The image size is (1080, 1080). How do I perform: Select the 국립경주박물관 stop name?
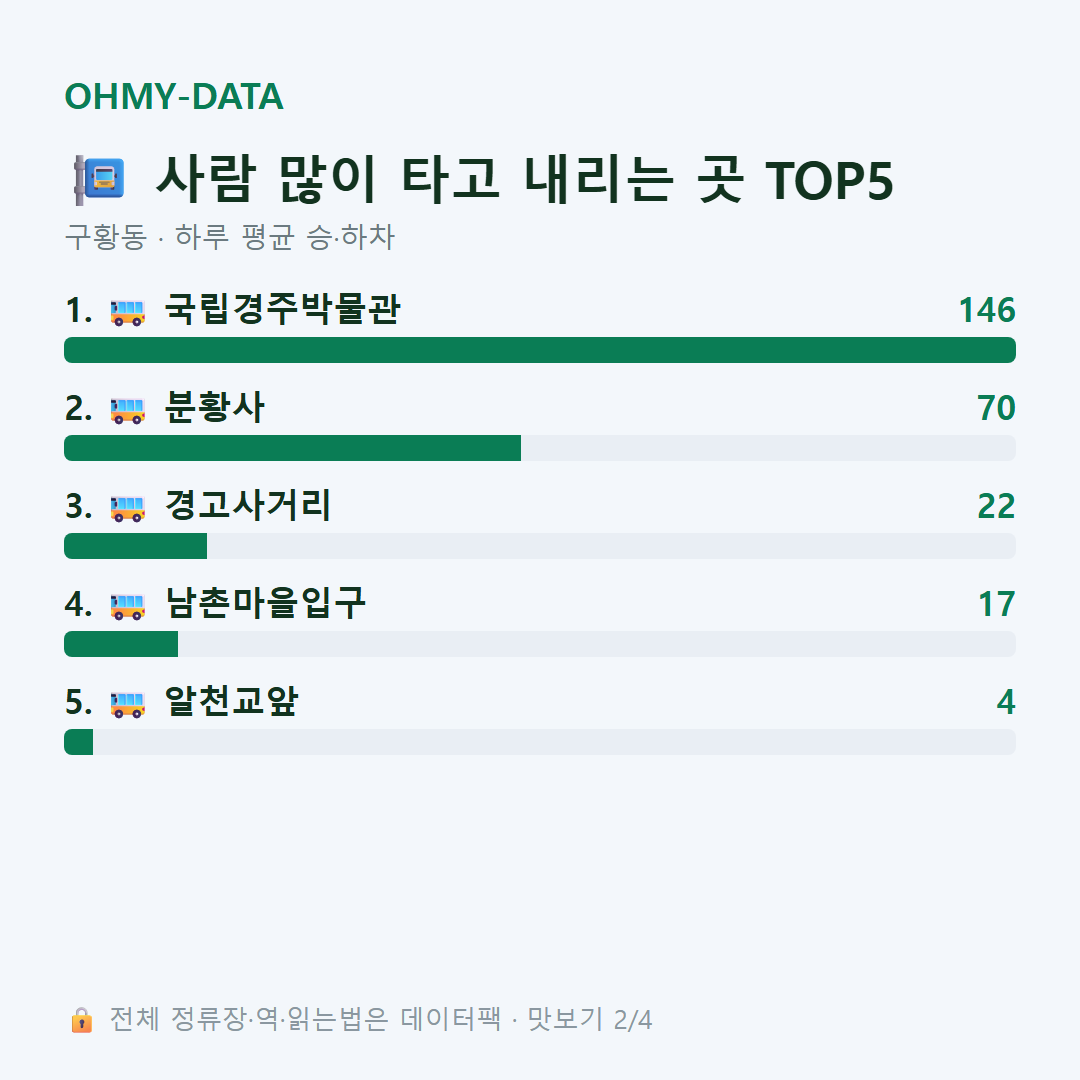point(282,309)
